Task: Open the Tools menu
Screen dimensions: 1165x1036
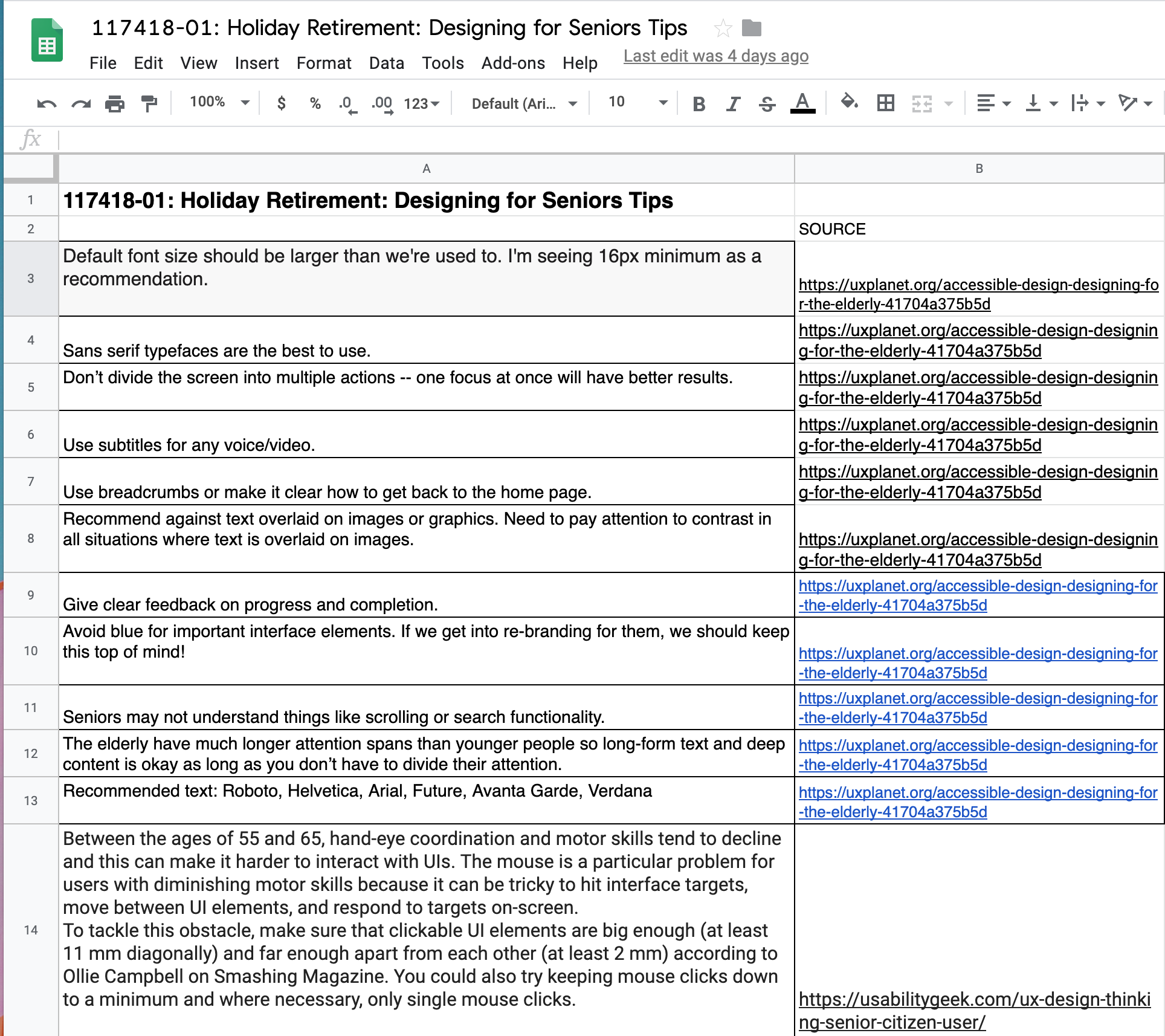Action: pos(443,63)
